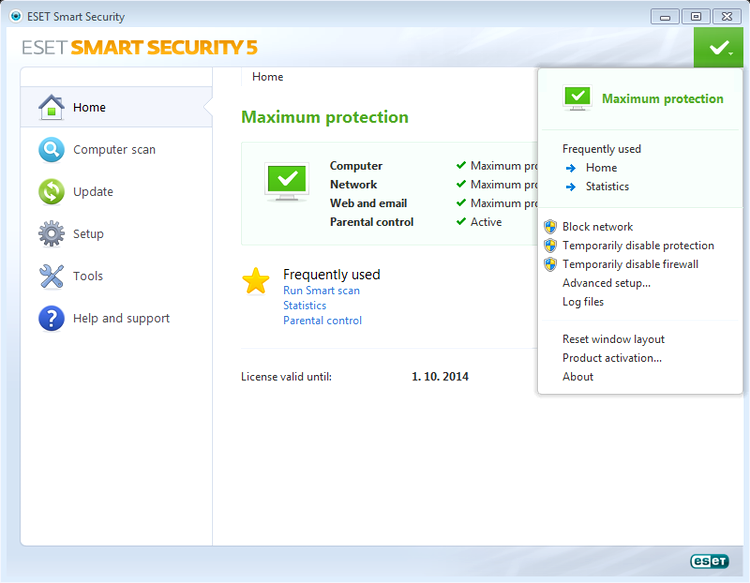Click shield icon beside Temporarily disable firewall
This screenshot has width=750, height=583.
550,264
